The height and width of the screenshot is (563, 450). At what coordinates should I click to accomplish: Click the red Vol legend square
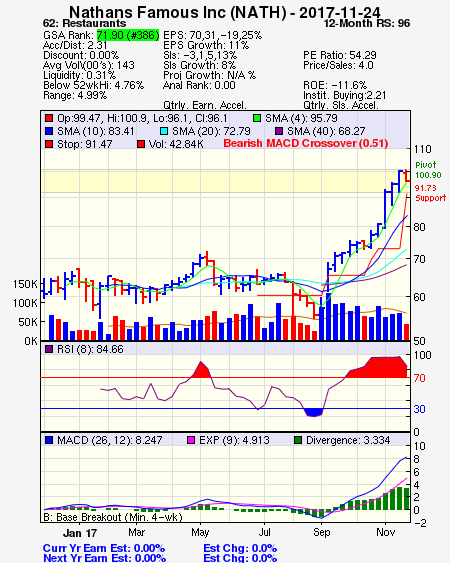click(x=141, y=144)
